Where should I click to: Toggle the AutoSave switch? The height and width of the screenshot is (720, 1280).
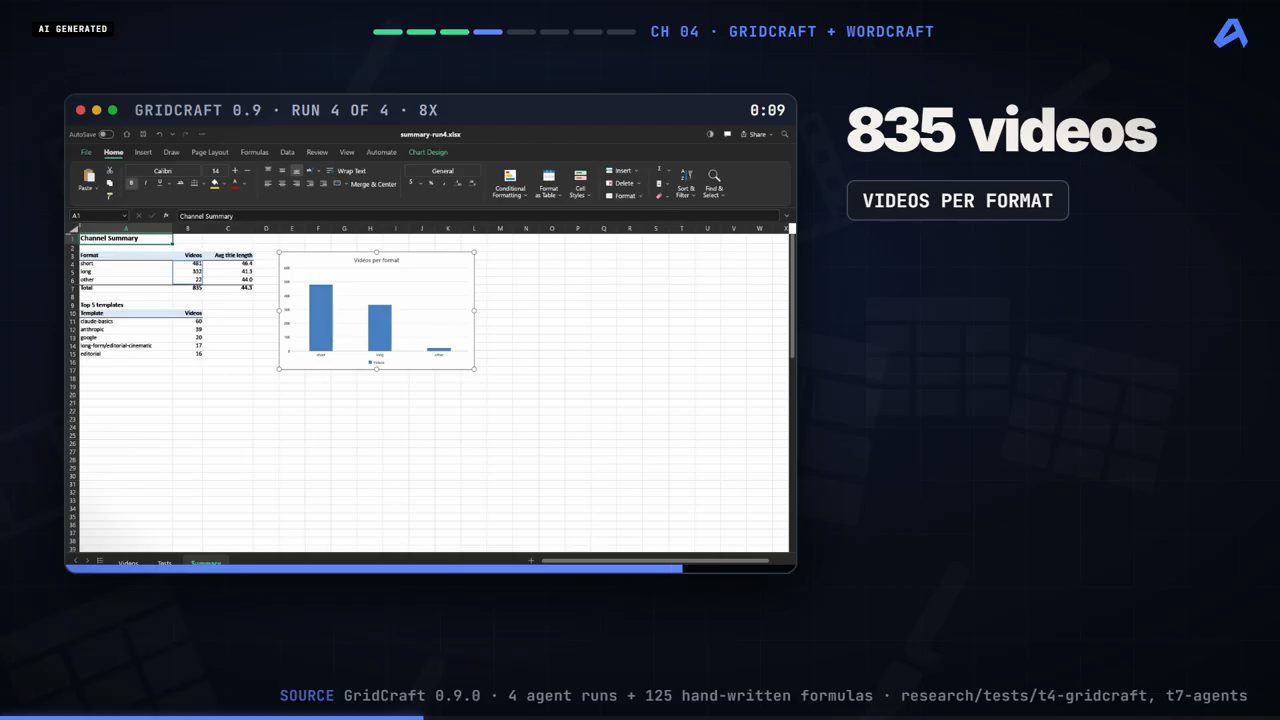point(106,134)
